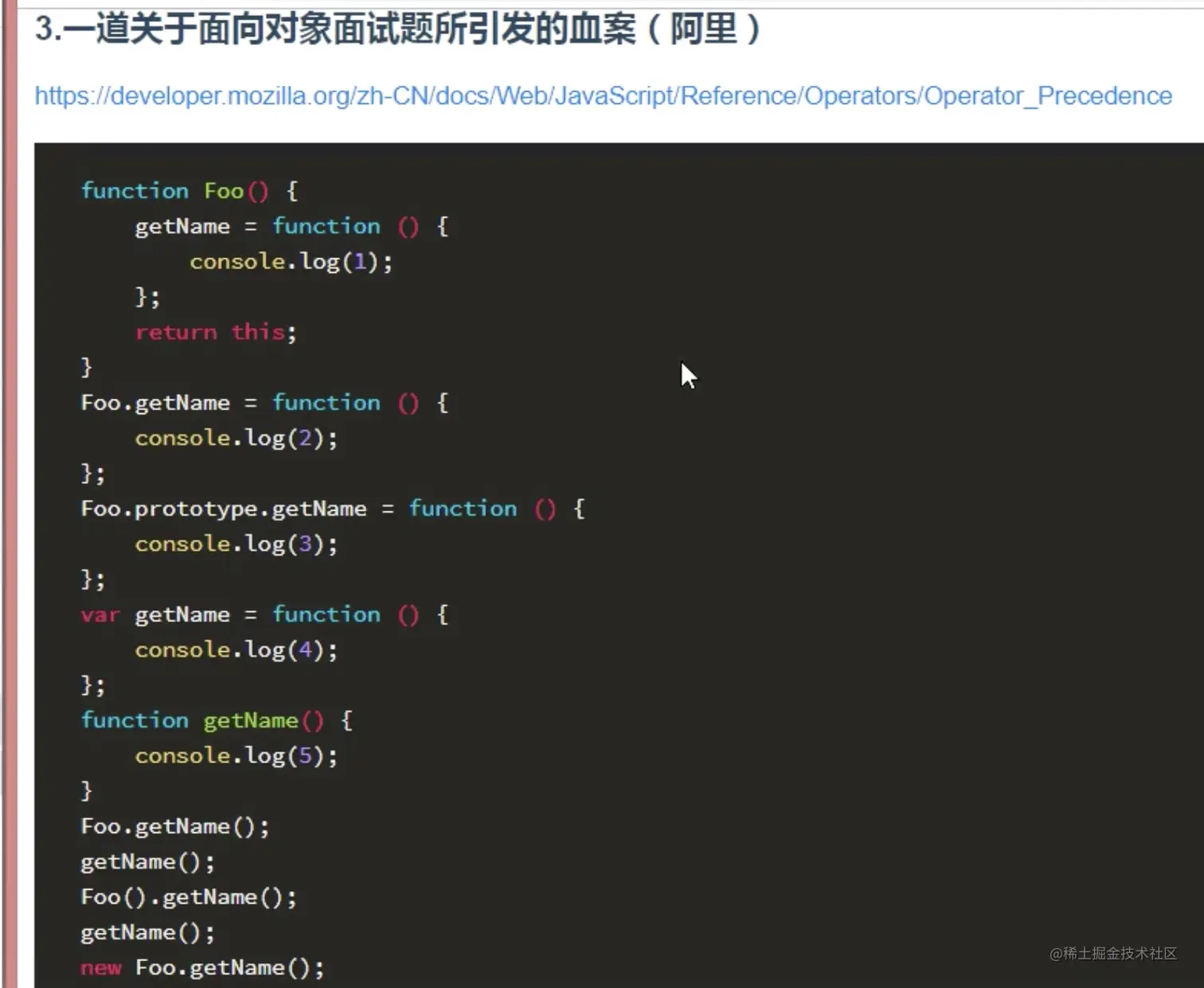Click the 'console.log(1)' statement
The width and height of the screenshot is (1204, 988).
point(291,261)
